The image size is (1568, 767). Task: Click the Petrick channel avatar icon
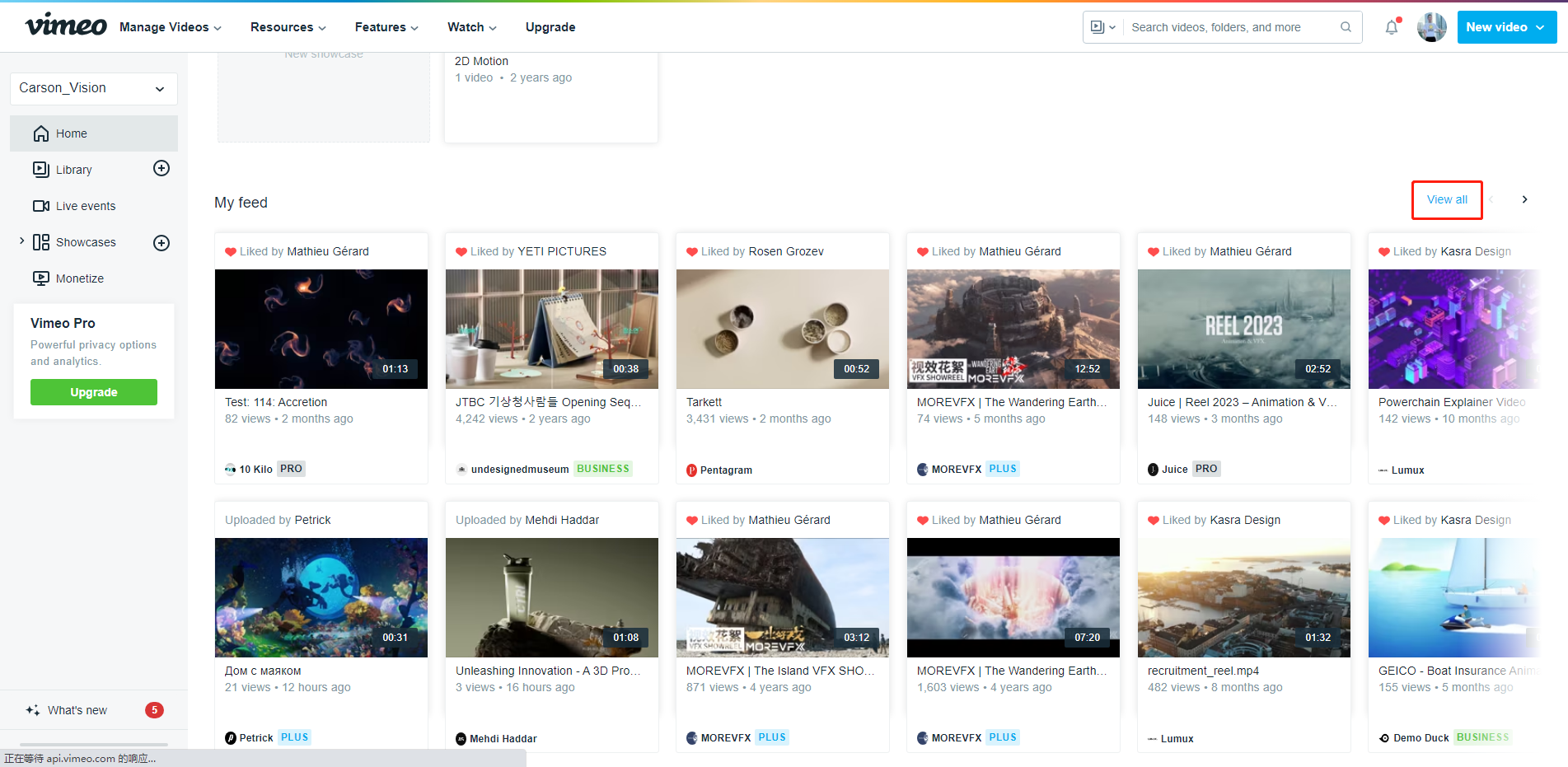231,738
